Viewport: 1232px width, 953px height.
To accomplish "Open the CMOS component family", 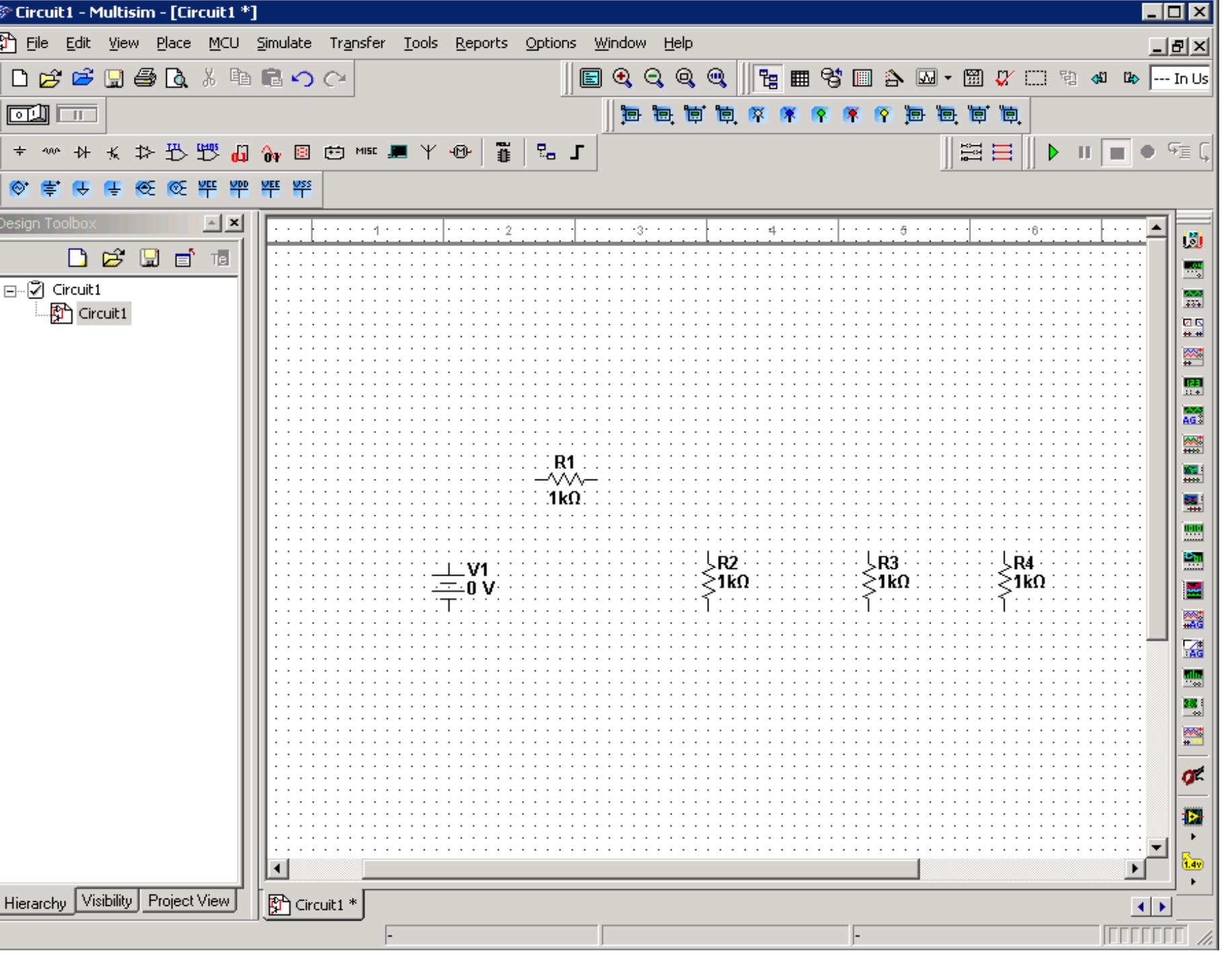I will click(207, 153).
